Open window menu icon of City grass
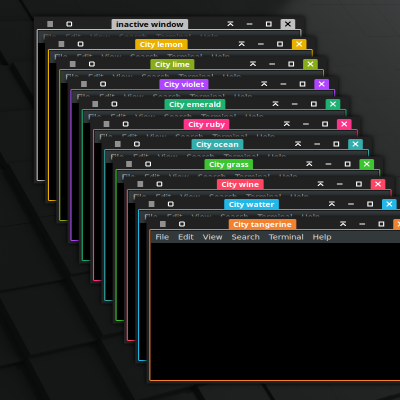The image size is (400, 400). point(129,164)
